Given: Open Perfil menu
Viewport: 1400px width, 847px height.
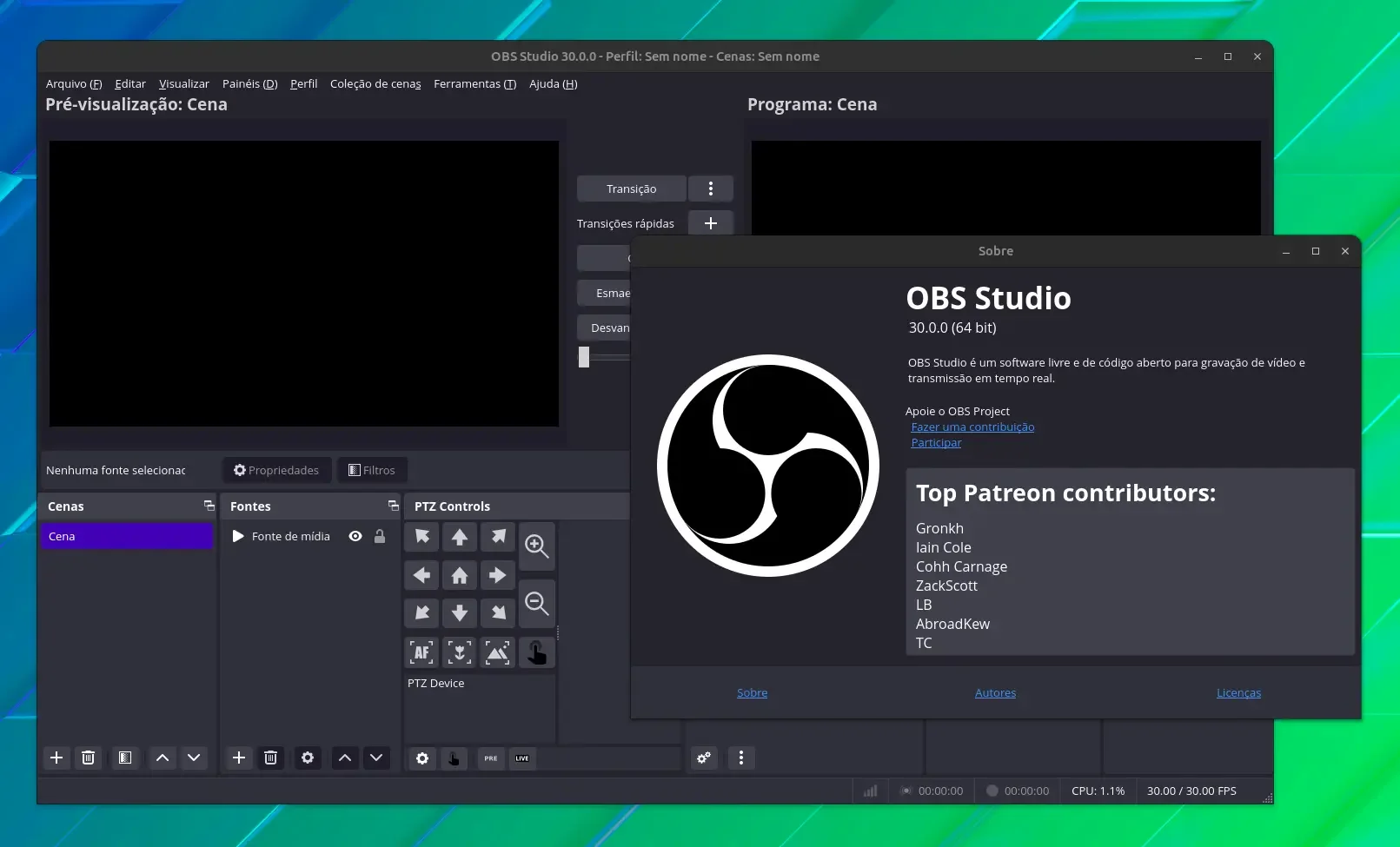Looking at the screenshot, I should point(304,83).
